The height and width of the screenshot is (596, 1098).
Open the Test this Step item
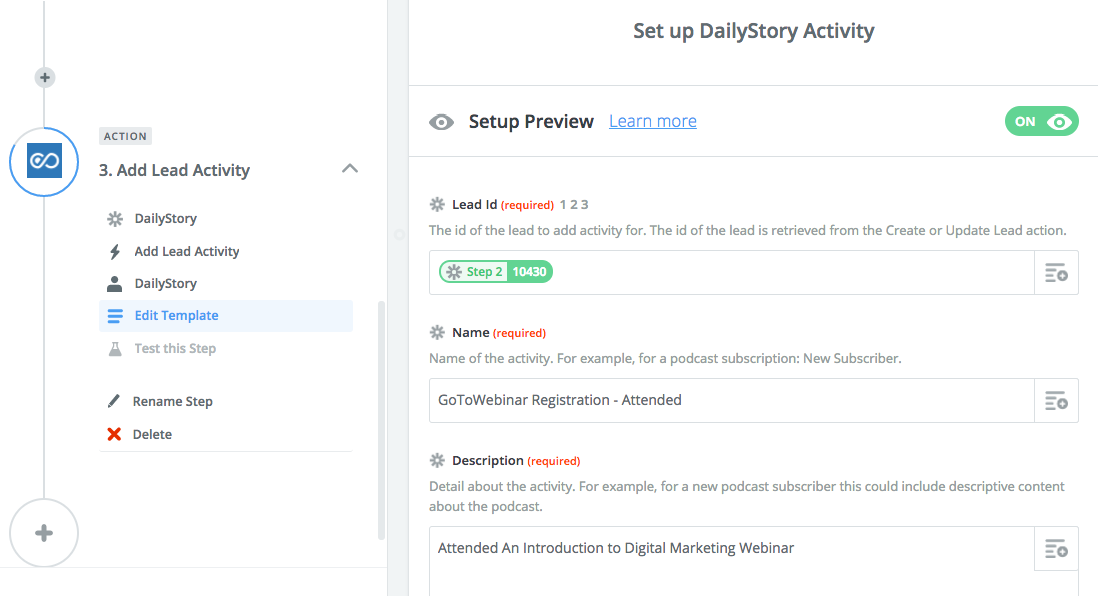[x=175, y=348]
